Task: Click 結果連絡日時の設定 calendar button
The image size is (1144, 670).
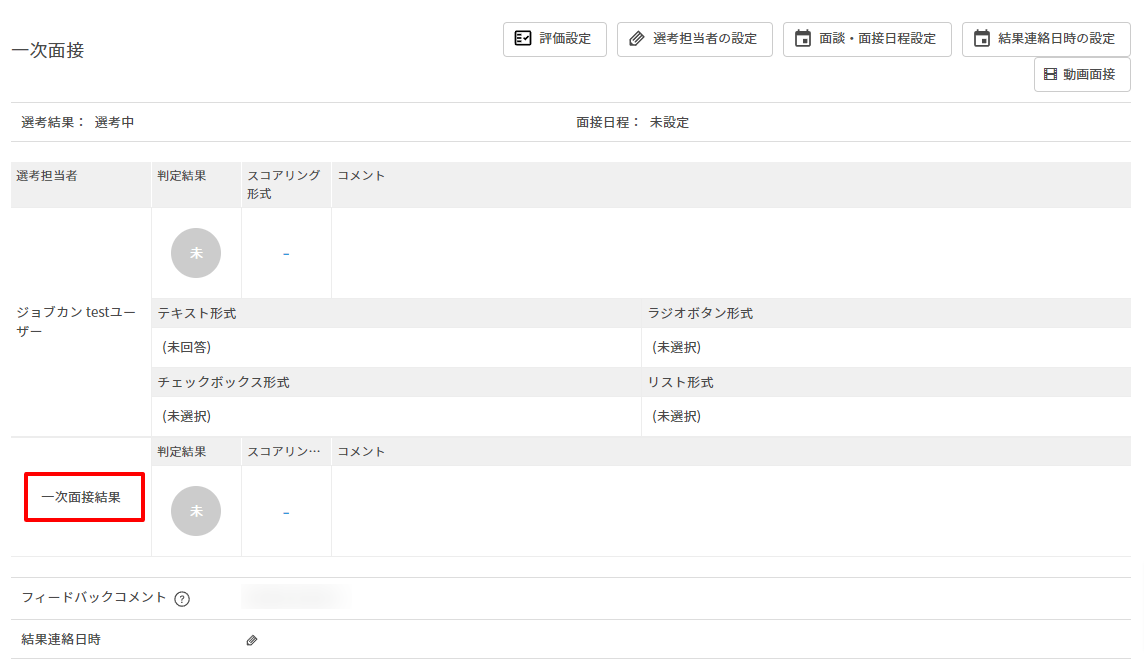Action: [1046, 39]
